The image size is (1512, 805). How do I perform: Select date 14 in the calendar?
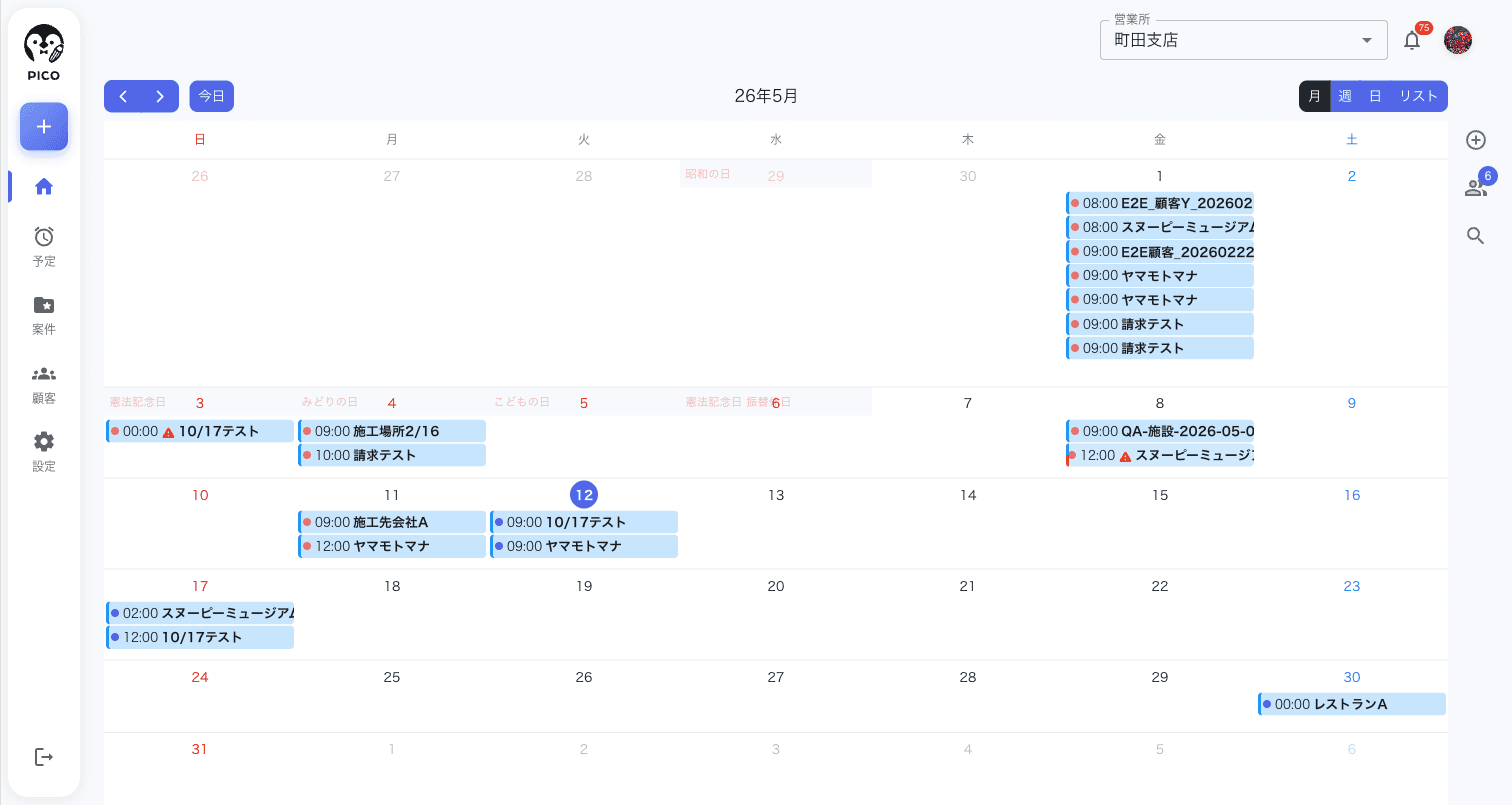point(968,495)
